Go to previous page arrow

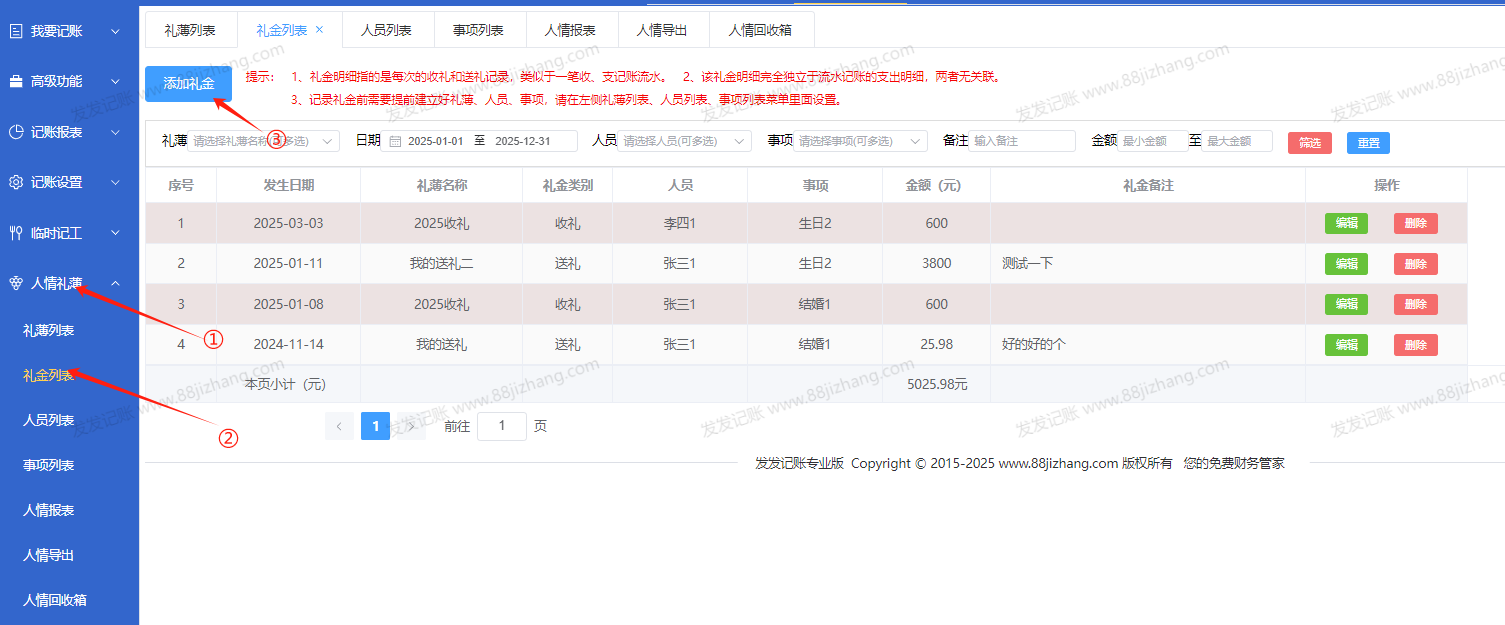tap(339, 426)
